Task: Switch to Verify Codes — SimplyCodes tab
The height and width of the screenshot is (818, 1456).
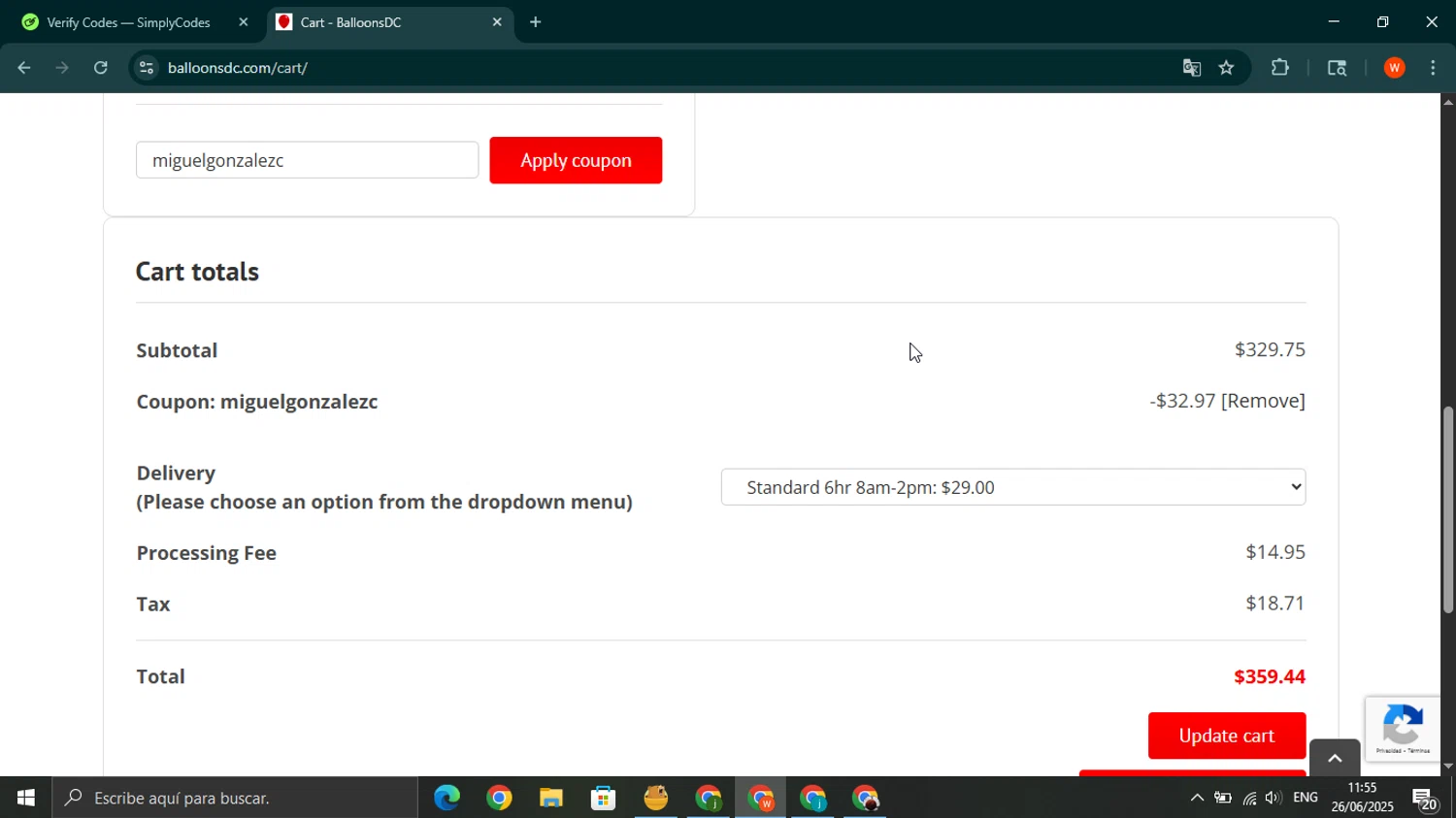Action: click(x=128, y=22)
